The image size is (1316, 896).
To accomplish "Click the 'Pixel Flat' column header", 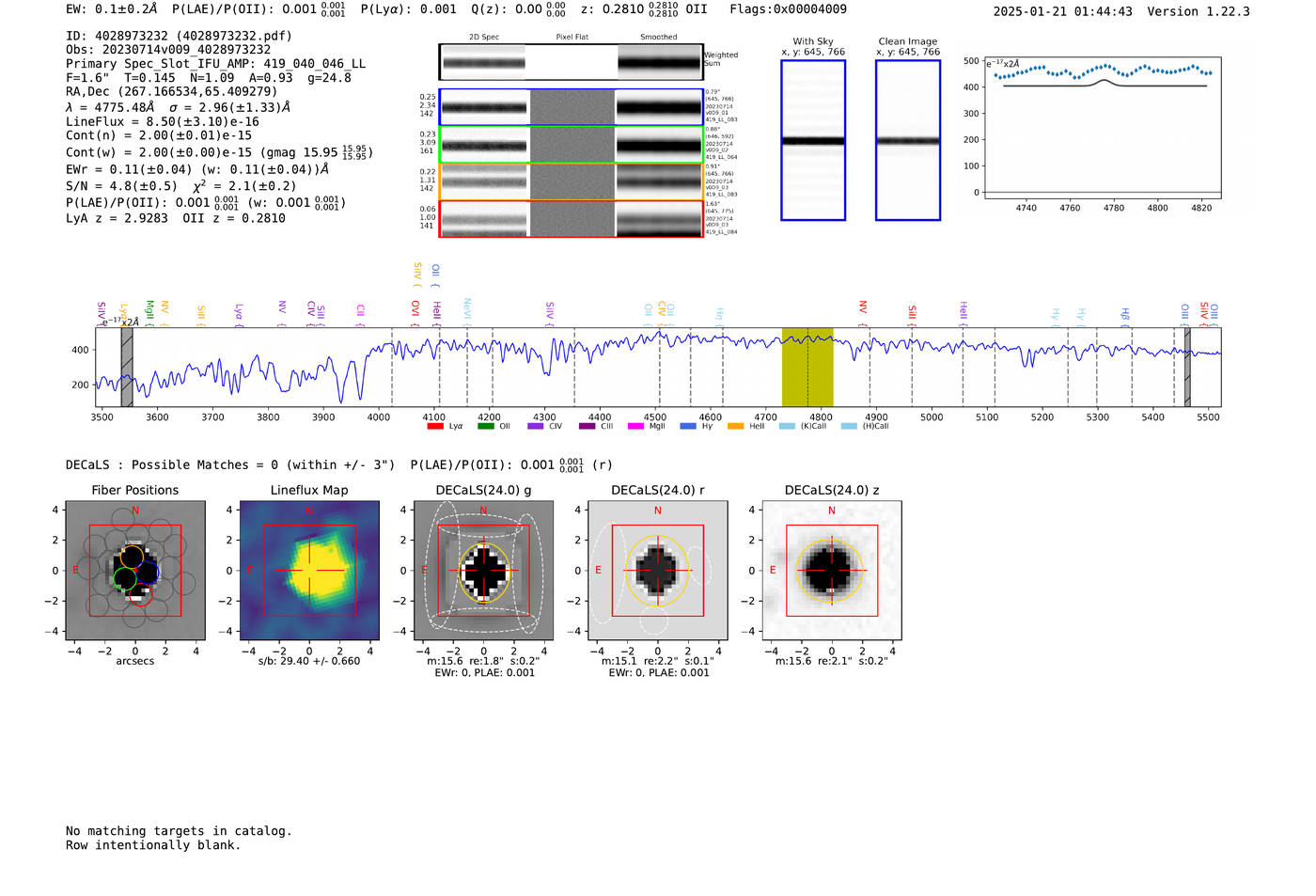I will (572, 38).
